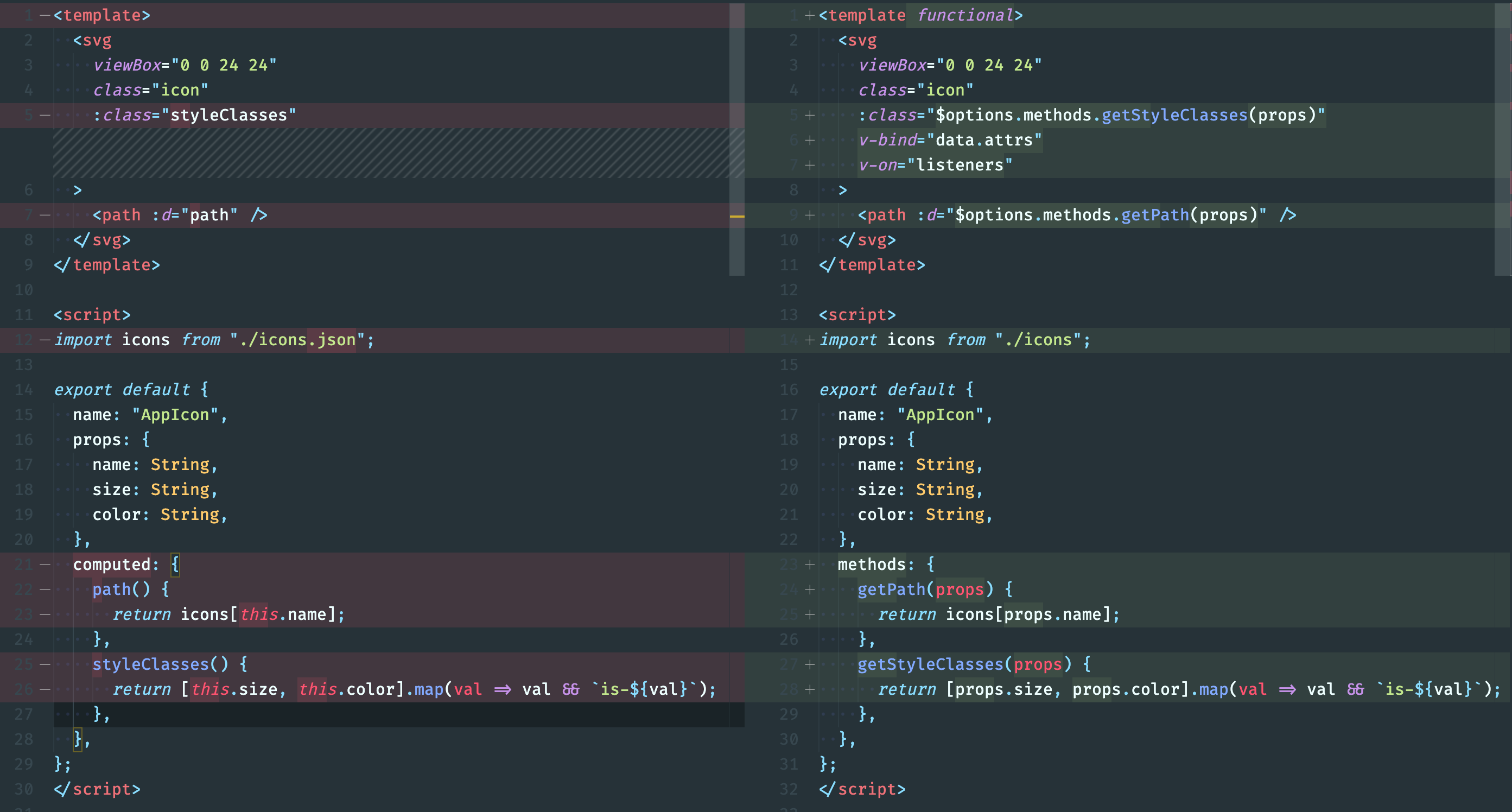Image resolution: width=1512 pixels, height=812 pixels.
Task: Click minus marker beside computed: { line
Action: pos(45,564)
